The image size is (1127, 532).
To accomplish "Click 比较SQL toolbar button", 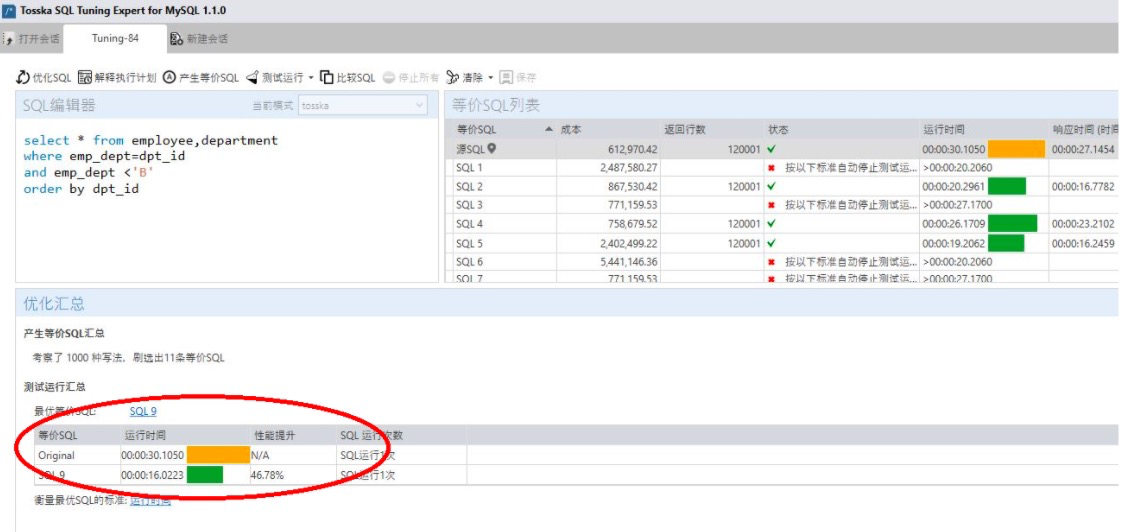I will point(348,78).
